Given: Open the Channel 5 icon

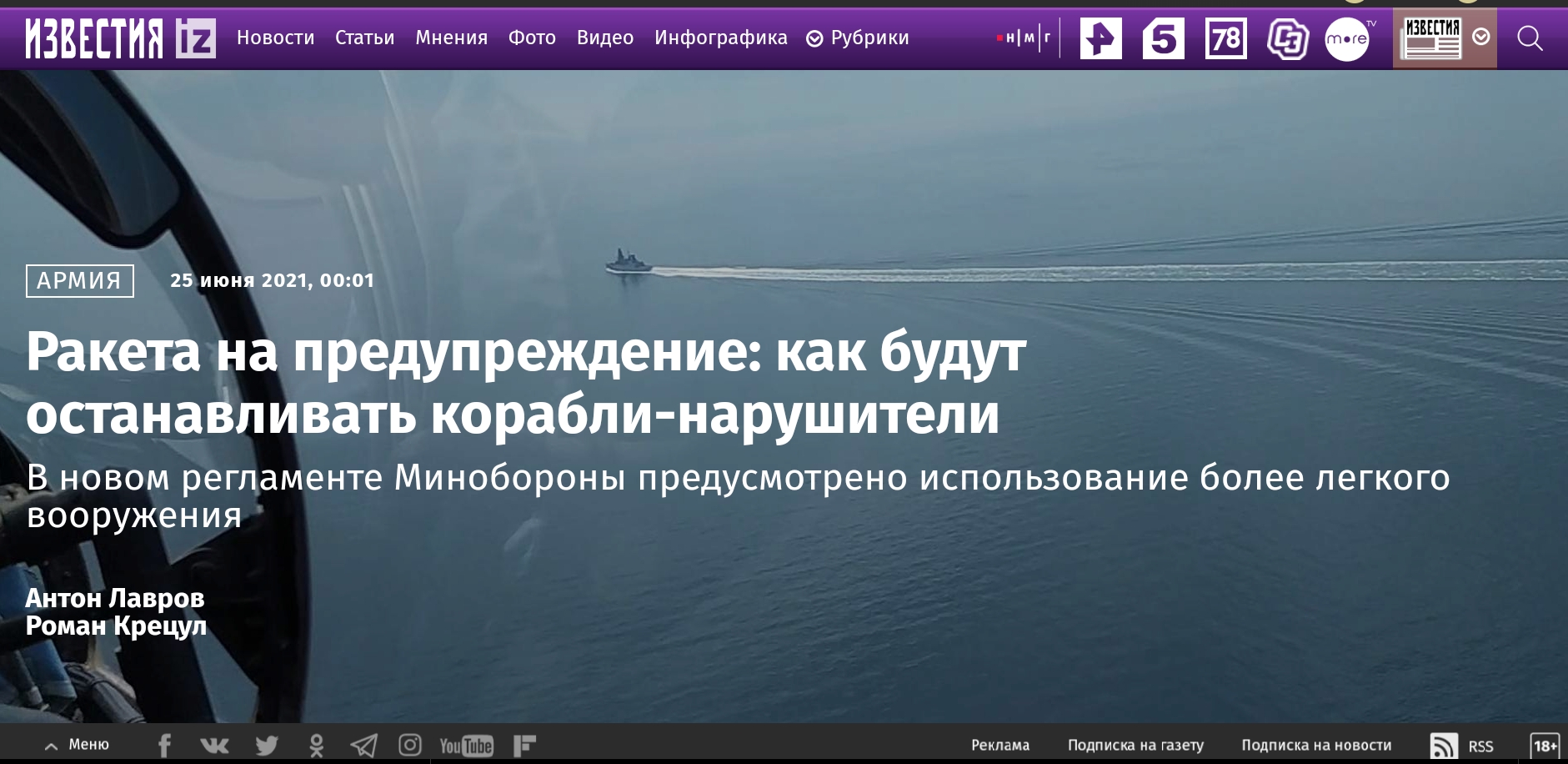Looking at the screenshot, I should 1163,38.
